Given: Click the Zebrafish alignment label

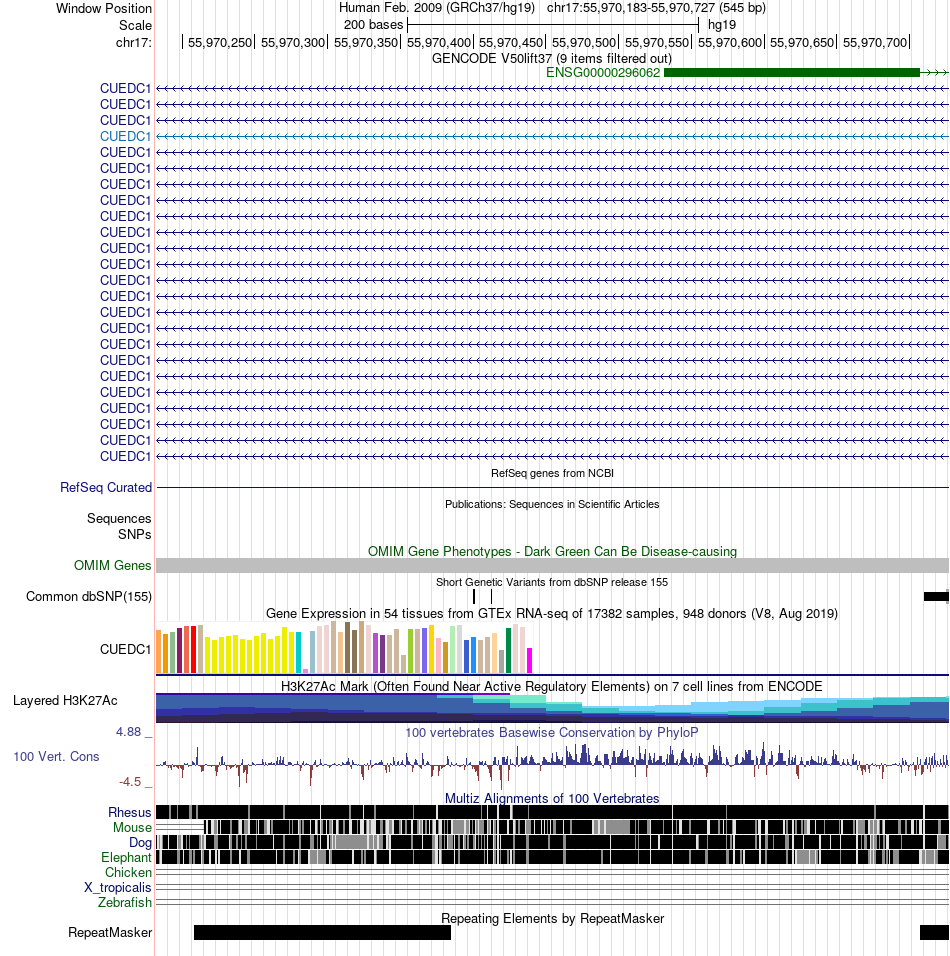Looking at the screenshot, I should 125,902.
